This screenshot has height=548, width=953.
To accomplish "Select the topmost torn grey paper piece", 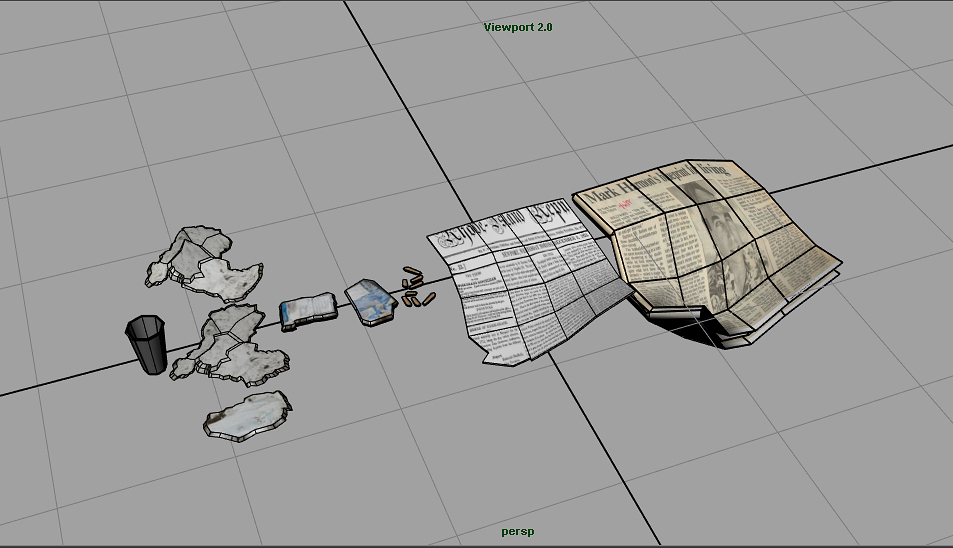I will click(204, 264).
